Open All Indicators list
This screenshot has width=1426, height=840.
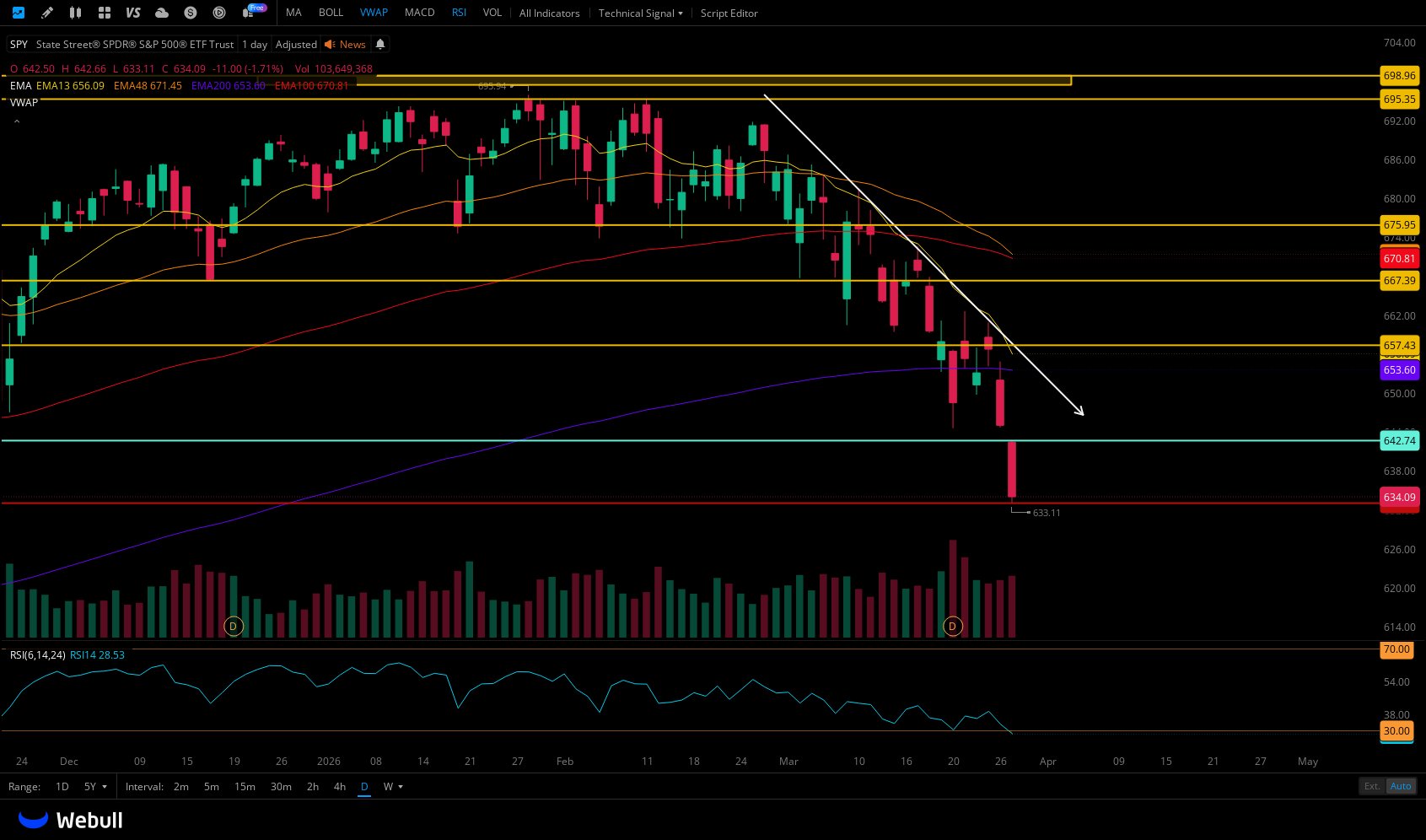click(x=549, y=13)
